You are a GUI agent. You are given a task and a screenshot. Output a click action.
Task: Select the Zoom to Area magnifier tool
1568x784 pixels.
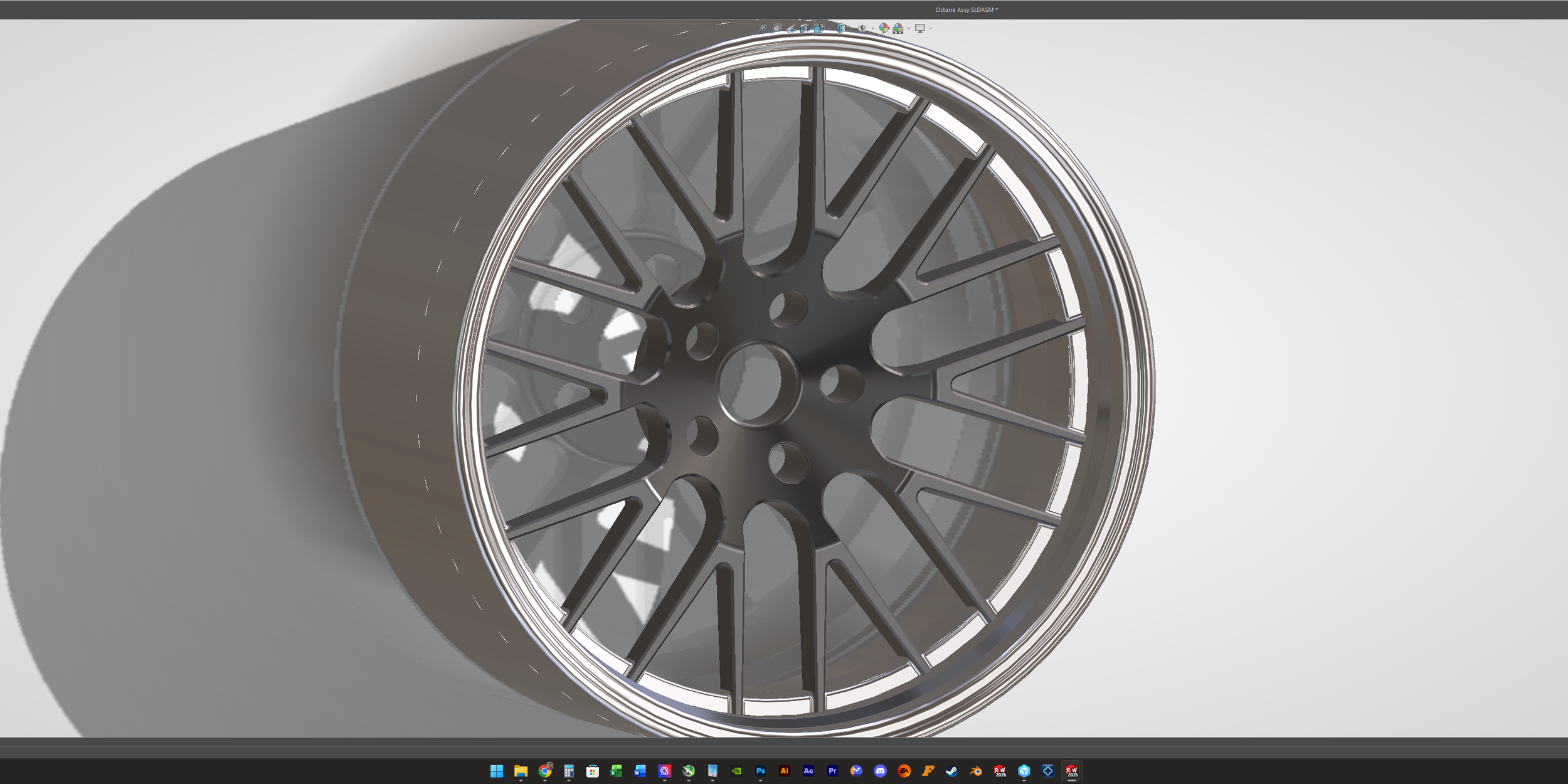(776, 28)
